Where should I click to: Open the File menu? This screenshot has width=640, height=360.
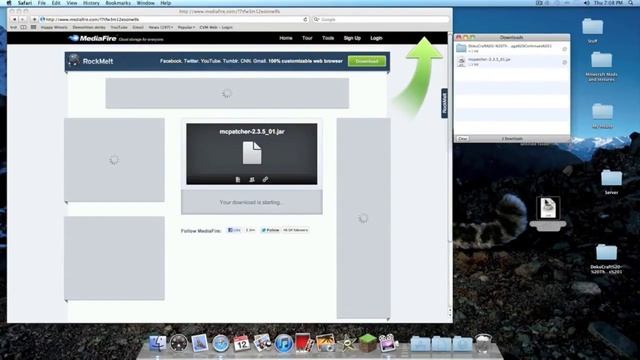42,3
